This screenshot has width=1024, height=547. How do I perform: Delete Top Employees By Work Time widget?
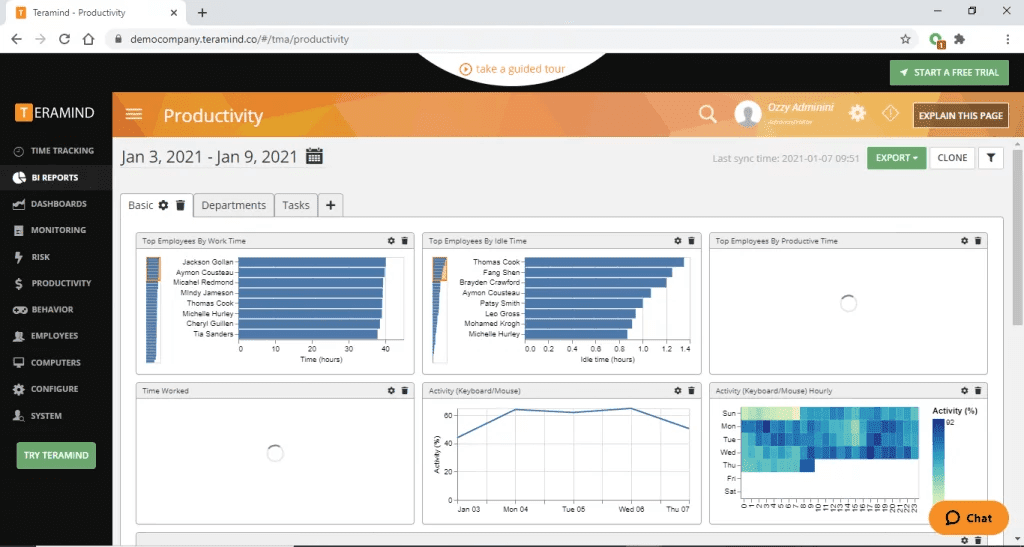point(404,241)
